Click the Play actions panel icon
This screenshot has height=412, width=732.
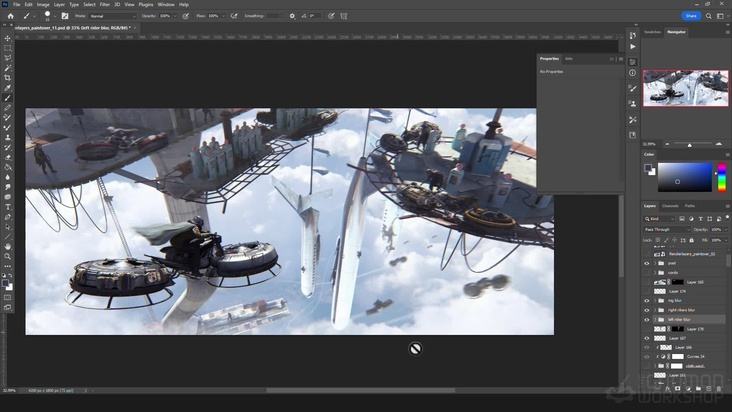633,47
